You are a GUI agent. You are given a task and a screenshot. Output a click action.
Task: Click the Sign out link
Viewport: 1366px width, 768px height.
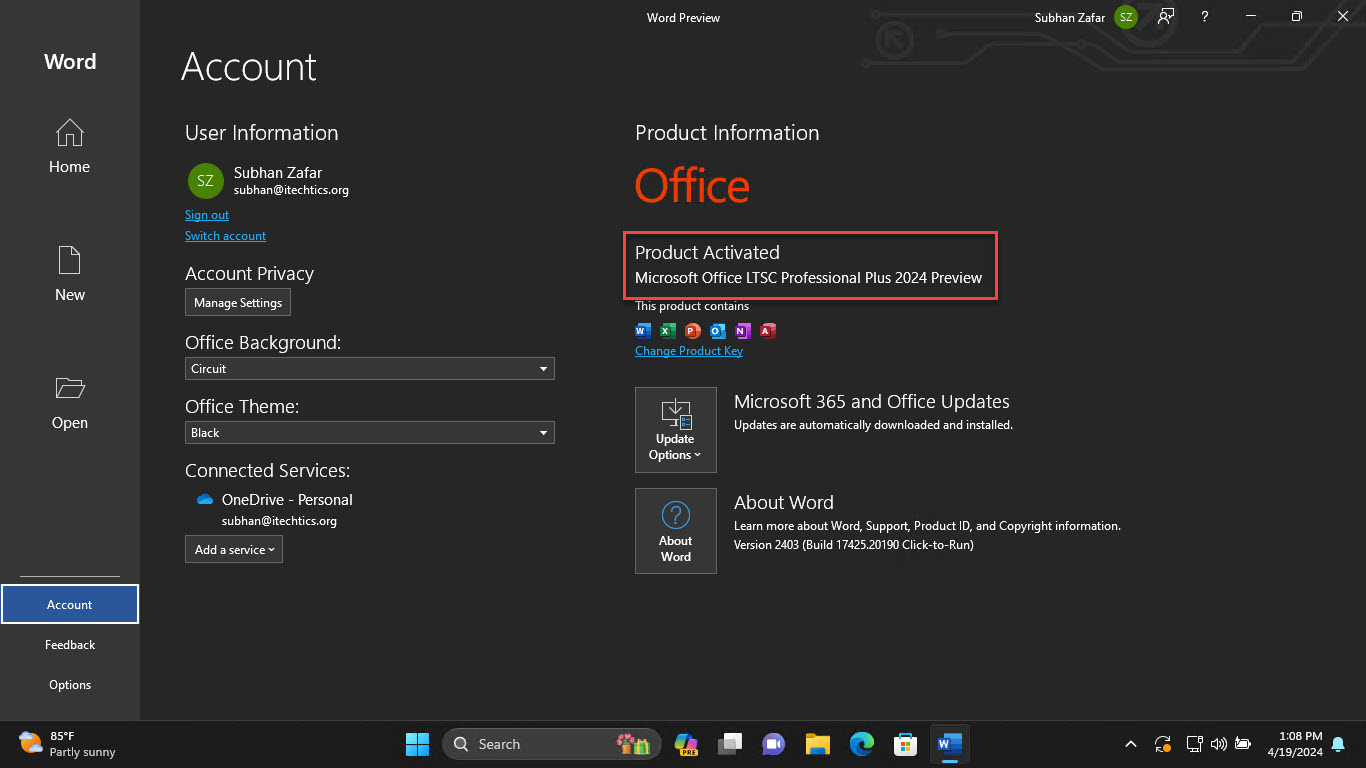[207, 215]
